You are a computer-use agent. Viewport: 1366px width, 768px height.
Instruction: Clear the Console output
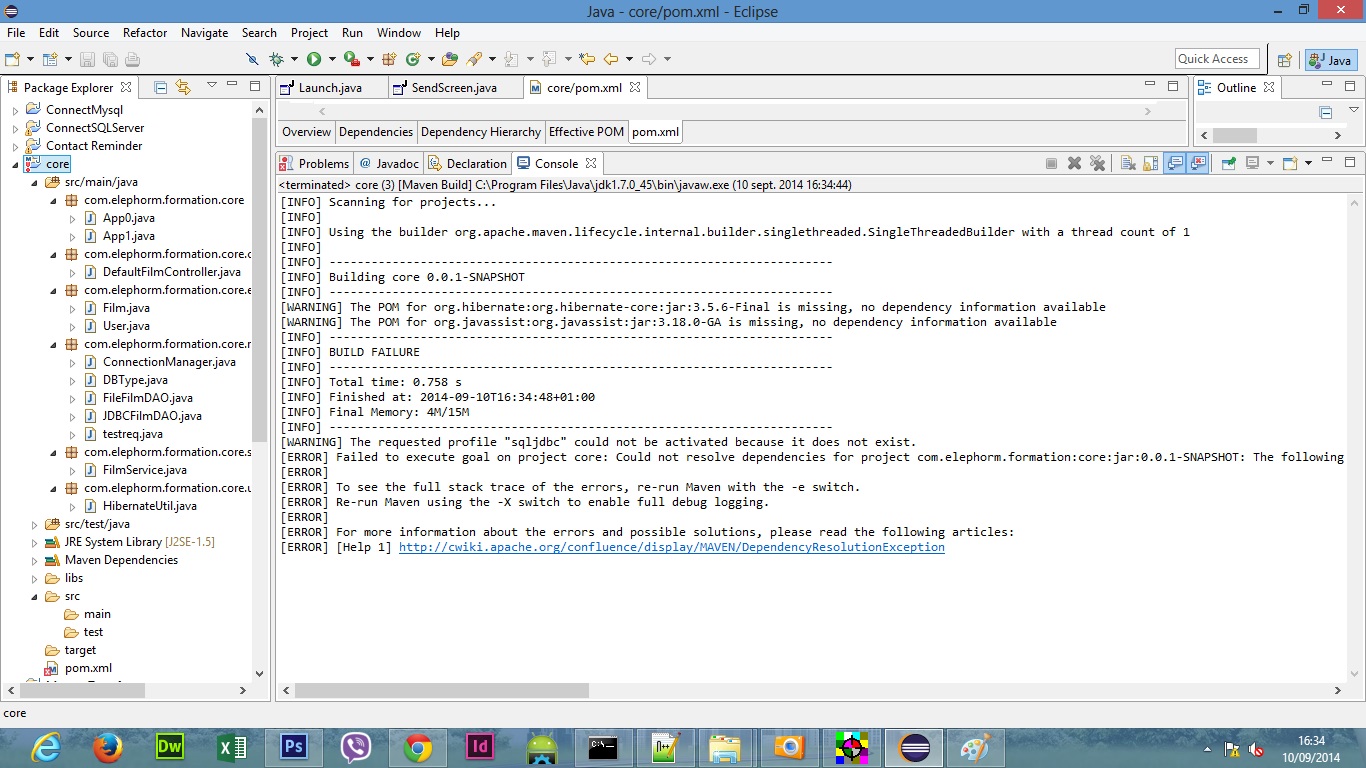(1128, 163)
